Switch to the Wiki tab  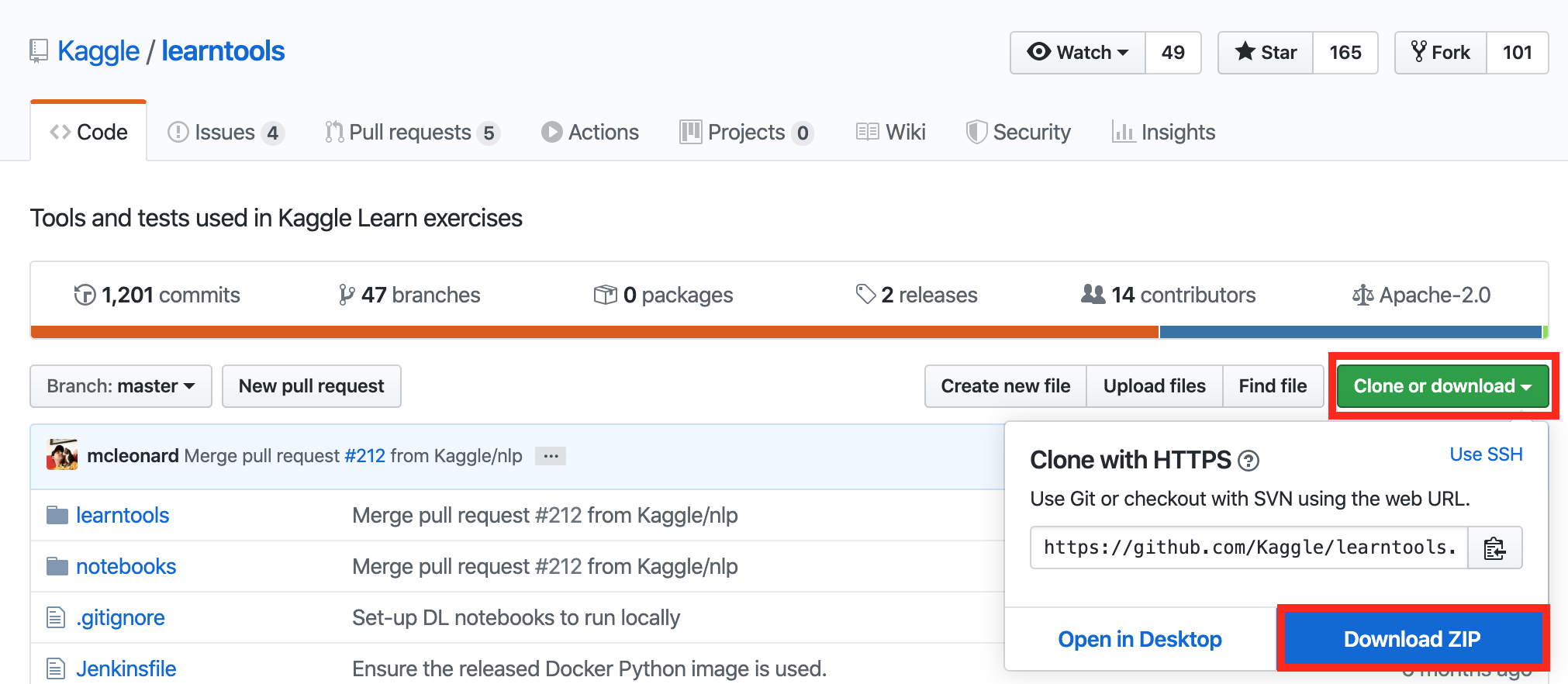coord(891,133)
